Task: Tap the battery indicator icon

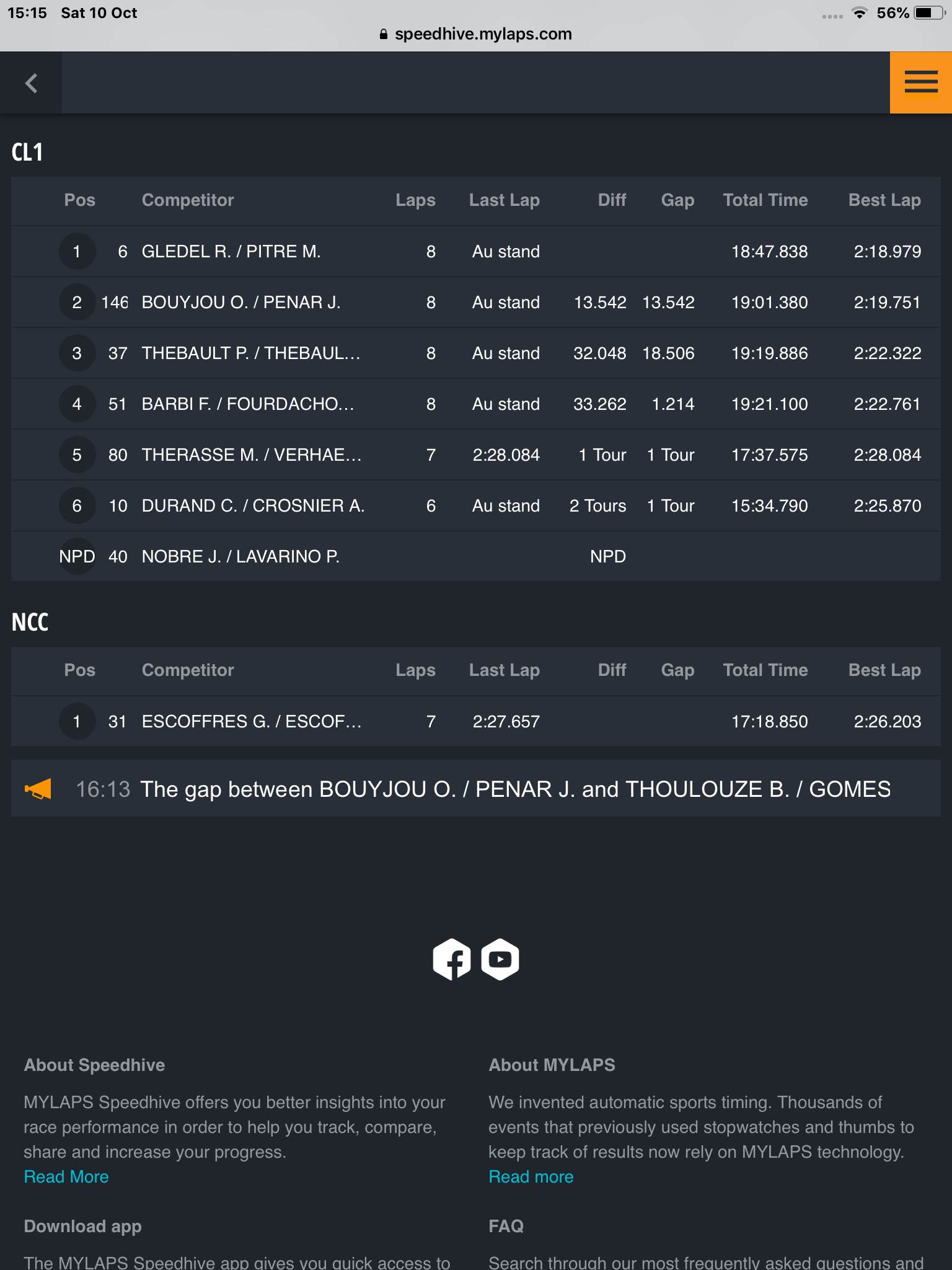Action: pyautogui.click(x=928, y=13)
